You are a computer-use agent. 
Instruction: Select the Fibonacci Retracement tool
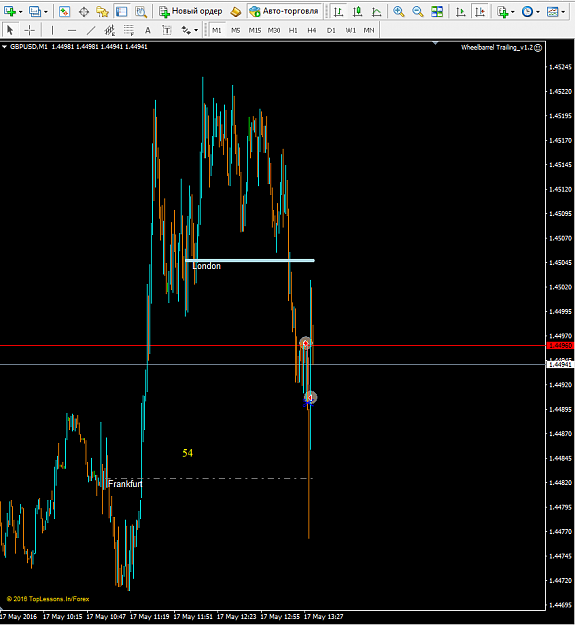pyautogui.click(x=129, y=30)
